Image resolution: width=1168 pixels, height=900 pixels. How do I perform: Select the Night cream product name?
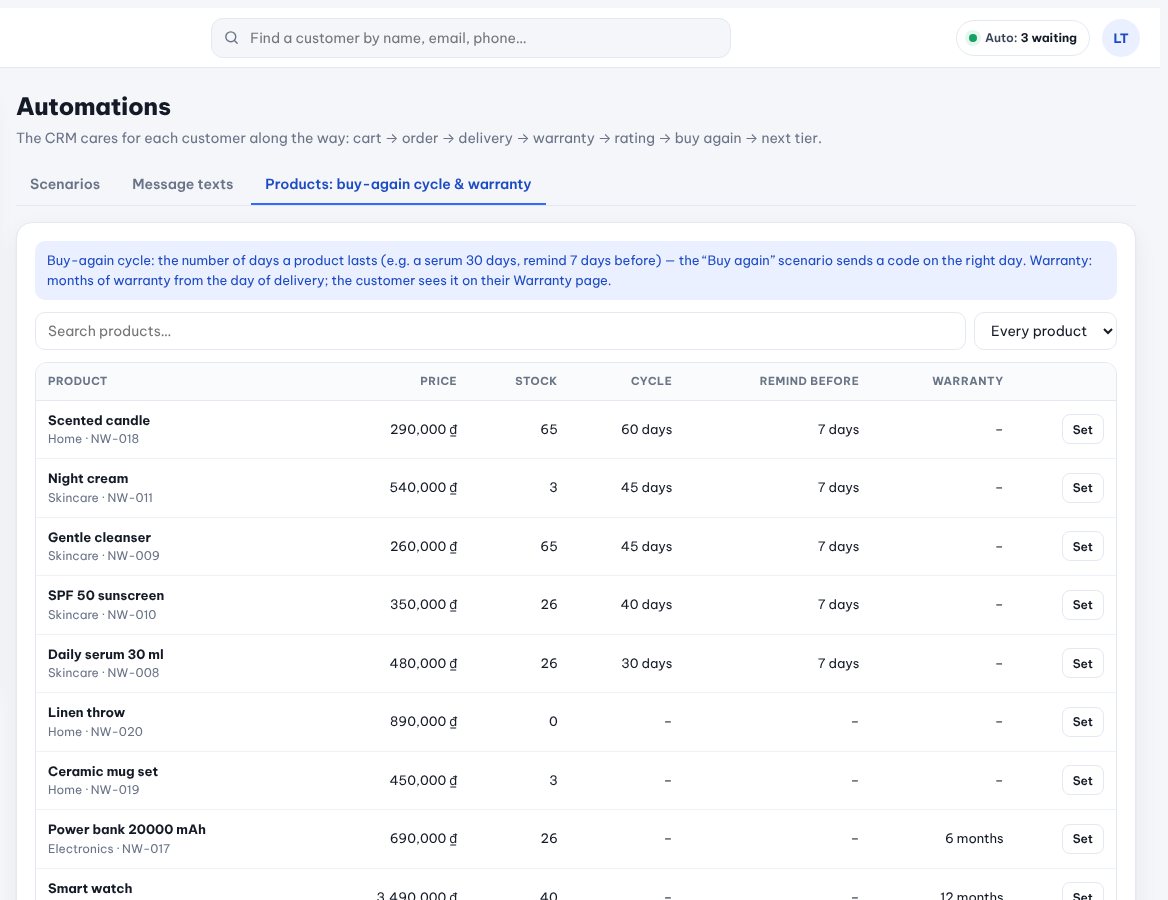click(x=88, y=478)
